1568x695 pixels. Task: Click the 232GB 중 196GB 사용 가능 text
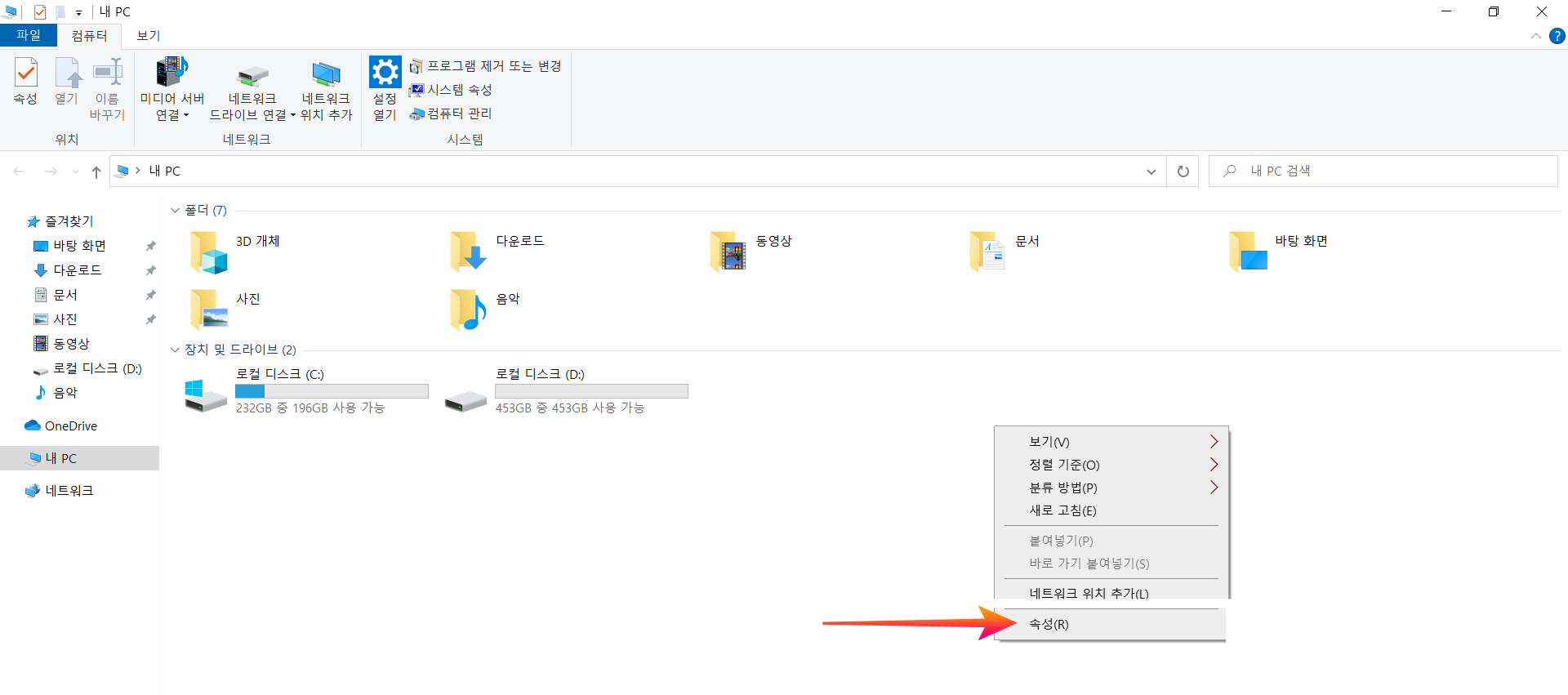tap(310, 408)
